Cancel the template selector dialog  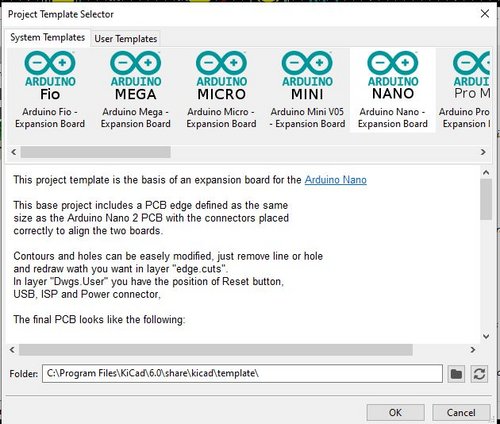point(461,412)
